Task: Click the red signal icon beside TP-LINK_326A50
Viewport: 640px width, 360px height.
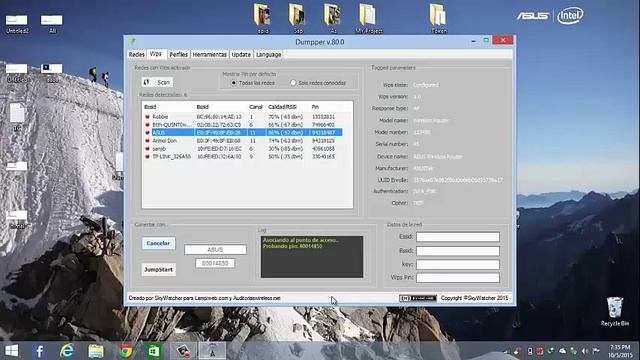Action: coord(147,156)
